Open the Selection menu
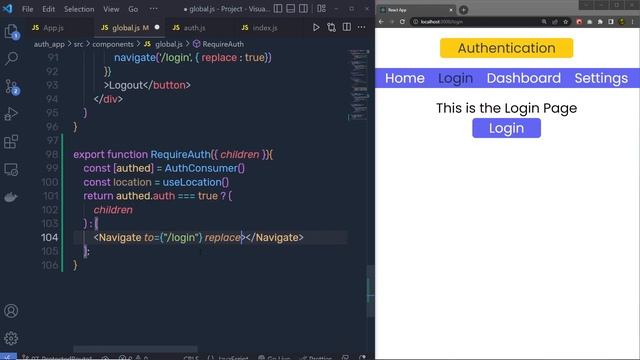 click(x=79, y=9)
